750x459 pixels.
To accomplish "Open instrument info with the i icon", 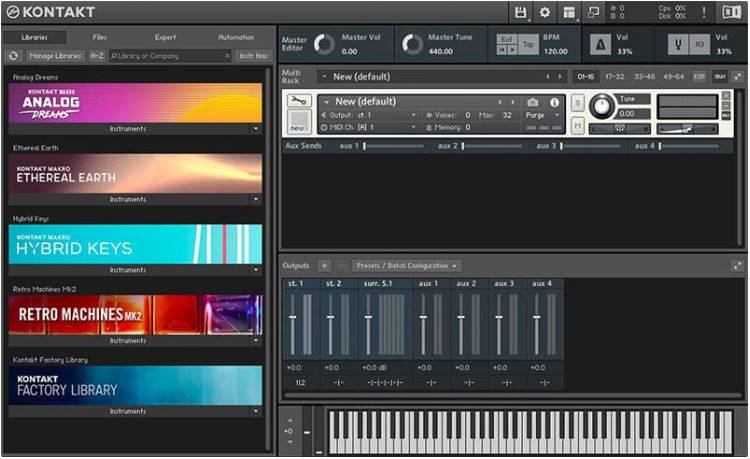I will tap(555, 102).
